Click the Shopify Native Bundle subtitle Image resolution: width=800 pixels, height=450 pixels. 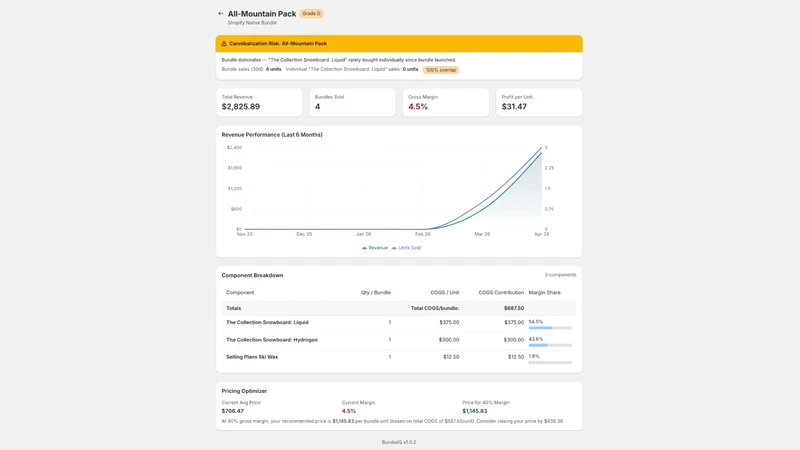coord(252,23)
